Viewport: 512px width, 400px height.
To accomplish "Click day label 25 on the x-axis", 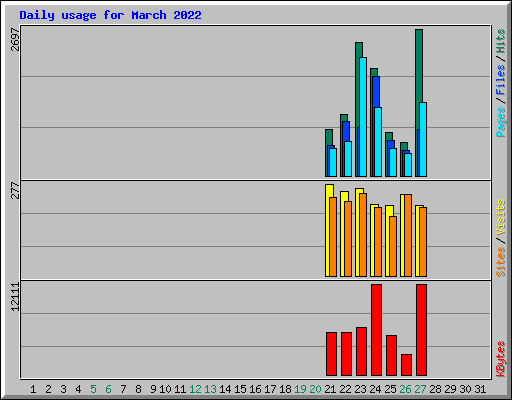I will pyautogui.click(x=390, y=389).
